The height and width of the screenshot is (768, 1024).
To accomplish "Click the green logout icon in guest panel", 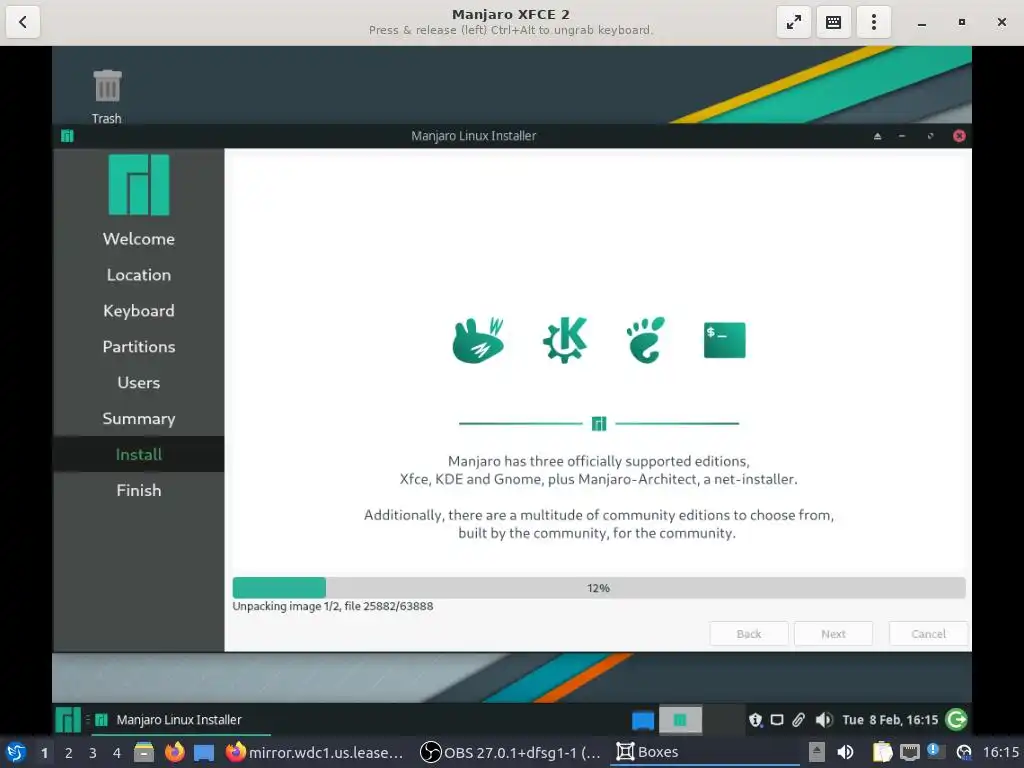I will 957,720.
